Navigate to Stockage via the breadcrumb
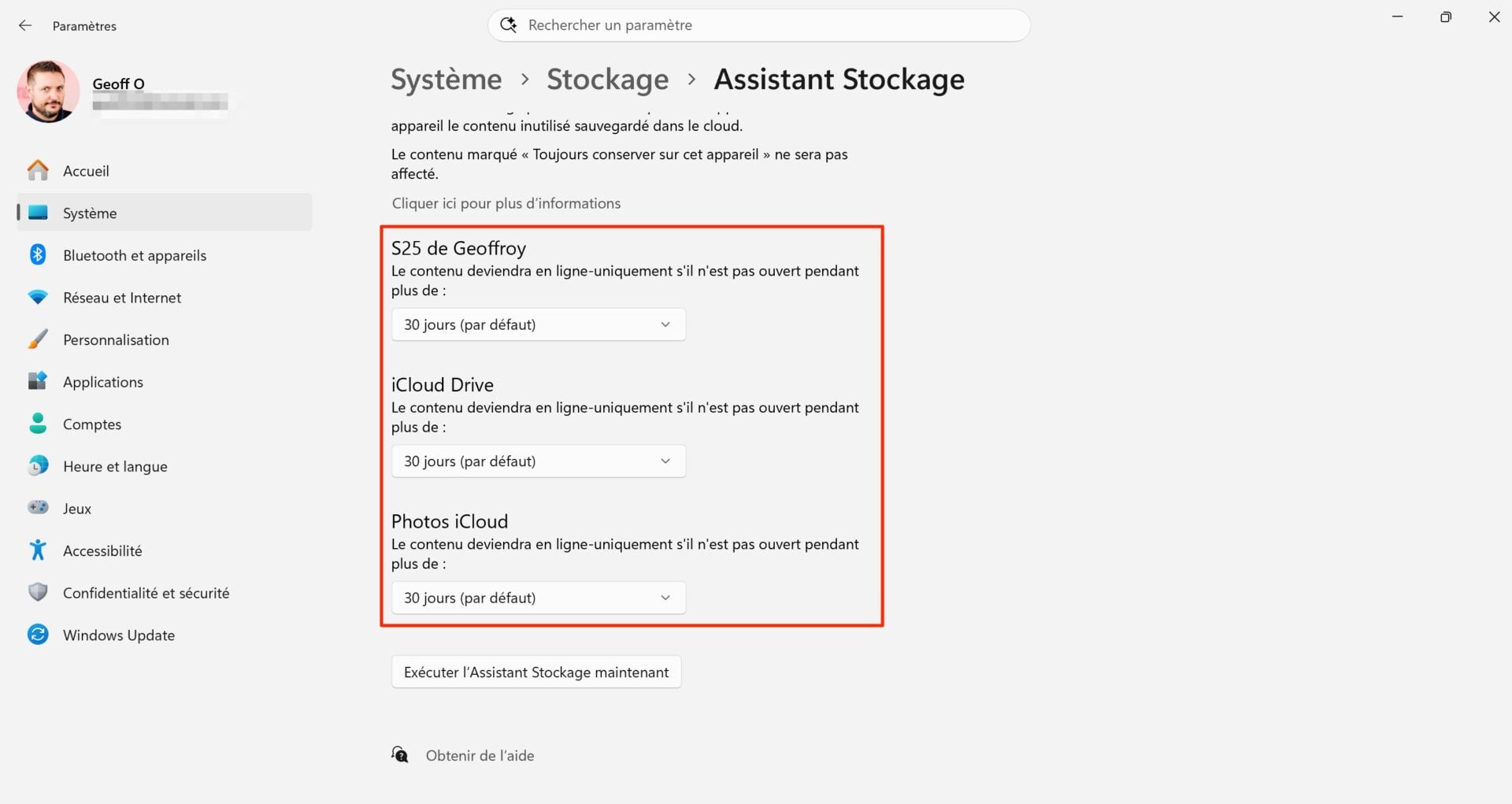Image resolution: width=1512 pixels, height=804 pixels. pos(607,79)
